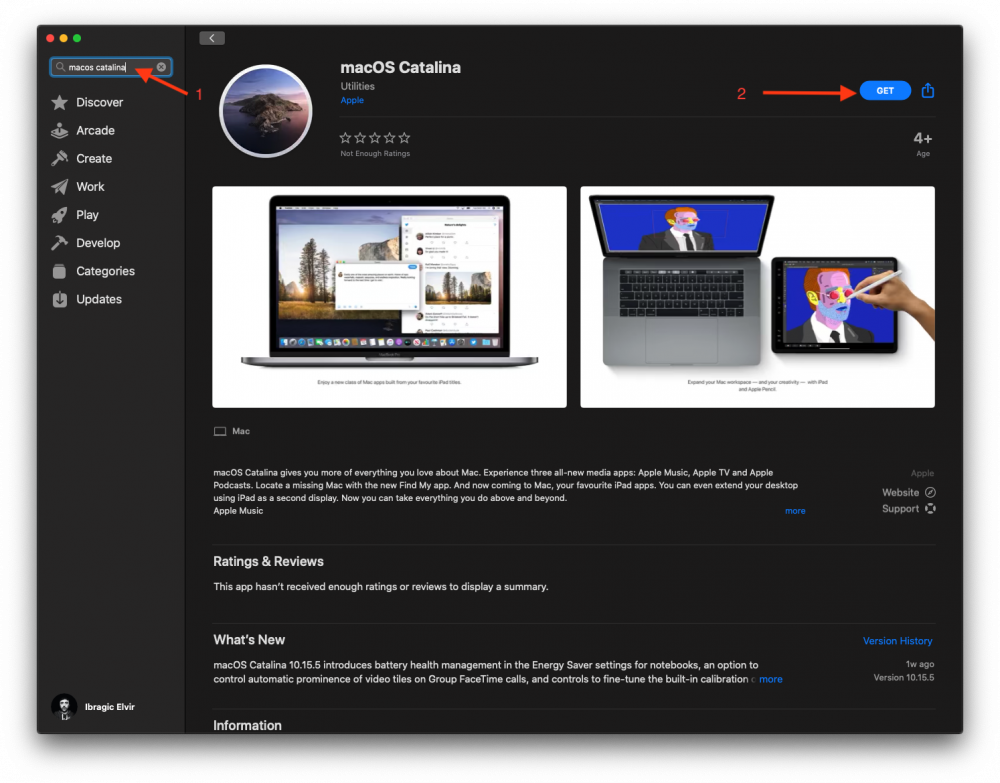
Task: Open the Apple developer link
Action: tap(352, 100)
